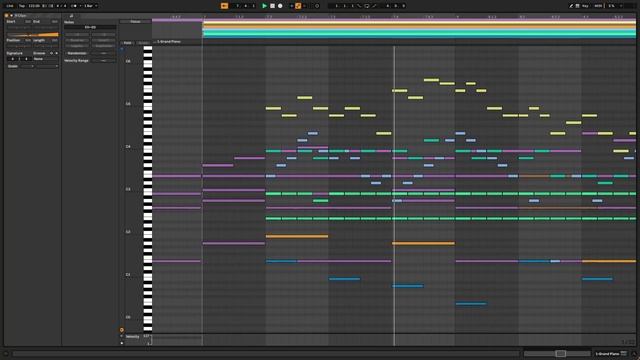Viewport: 640px width, 360px height.
Task: Arm the Arrangement Record button
Action: tap(280, 6)
